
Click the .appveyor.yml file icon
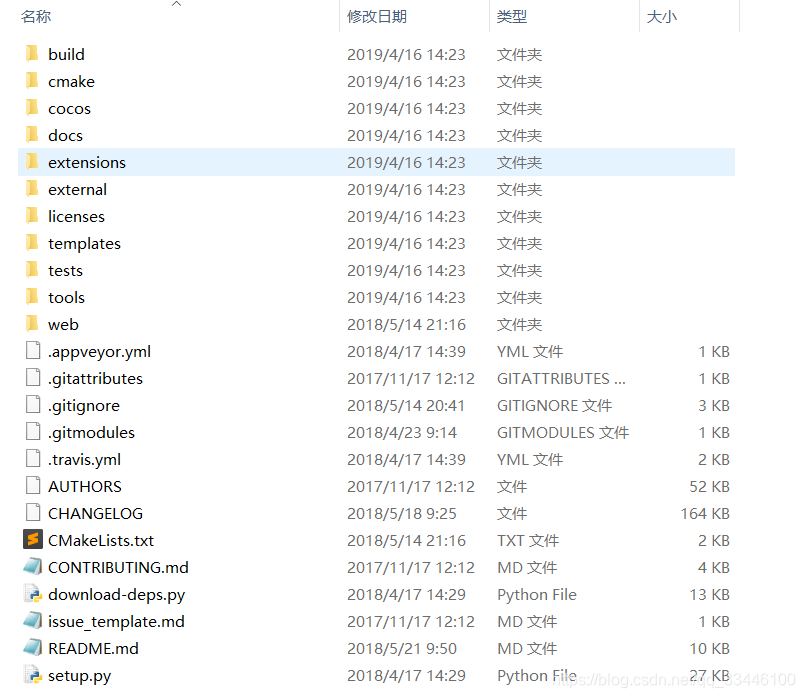pos(33,351)
